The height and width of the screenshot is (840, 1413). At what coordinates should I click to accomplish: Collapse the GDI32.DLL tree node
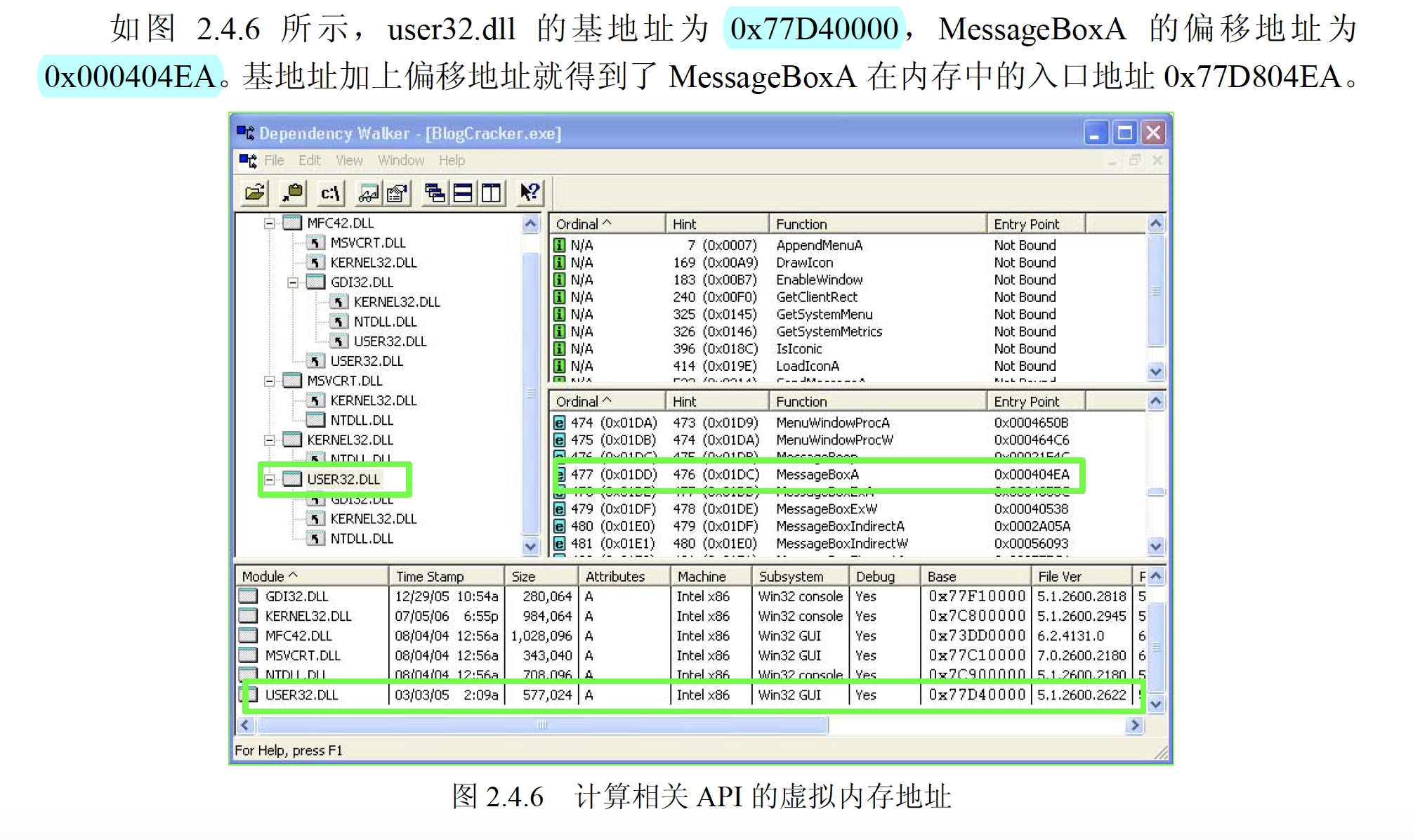coord(293,282)
